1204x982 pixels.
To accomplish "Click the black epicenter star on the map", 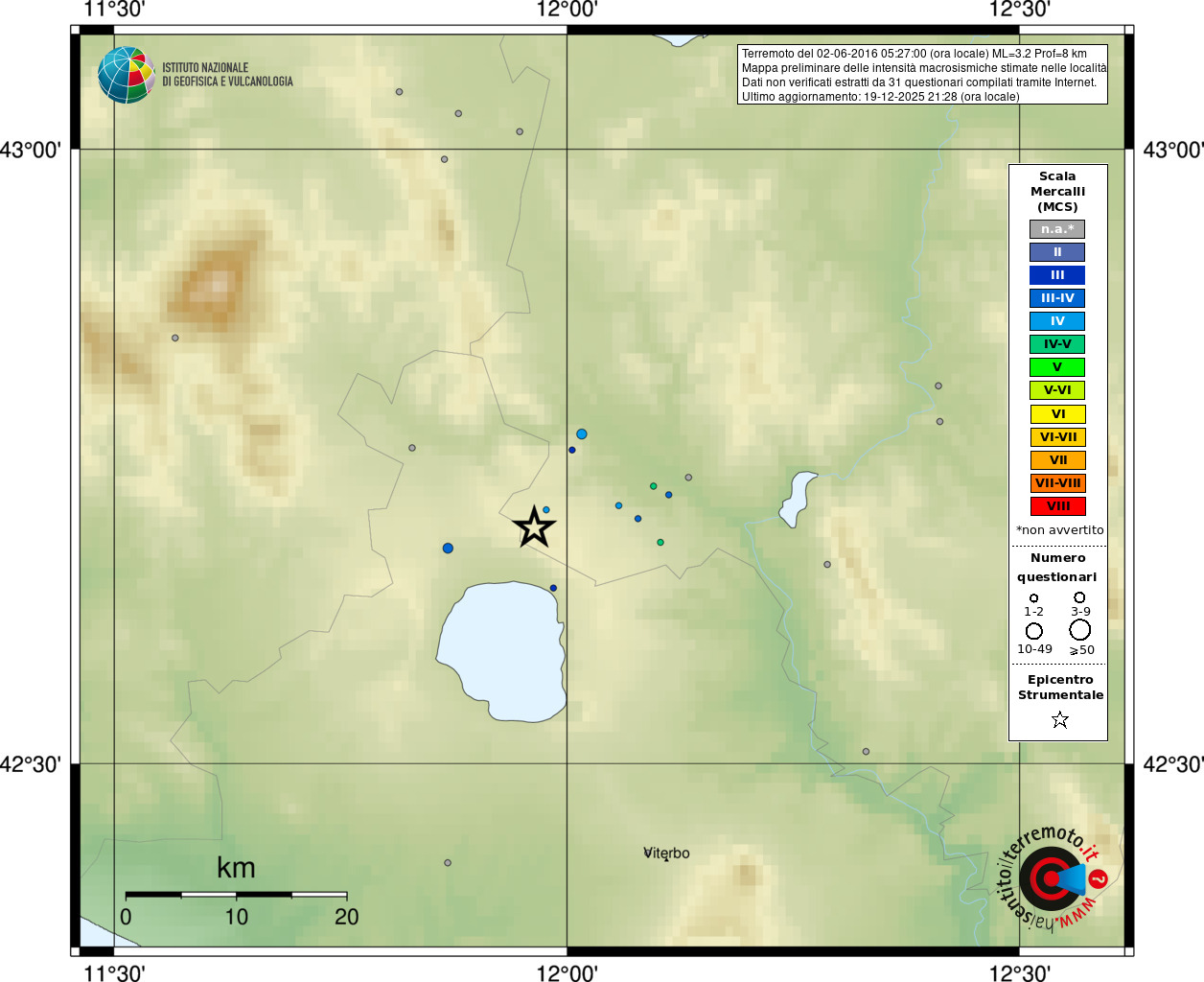I will click(534, 526).
